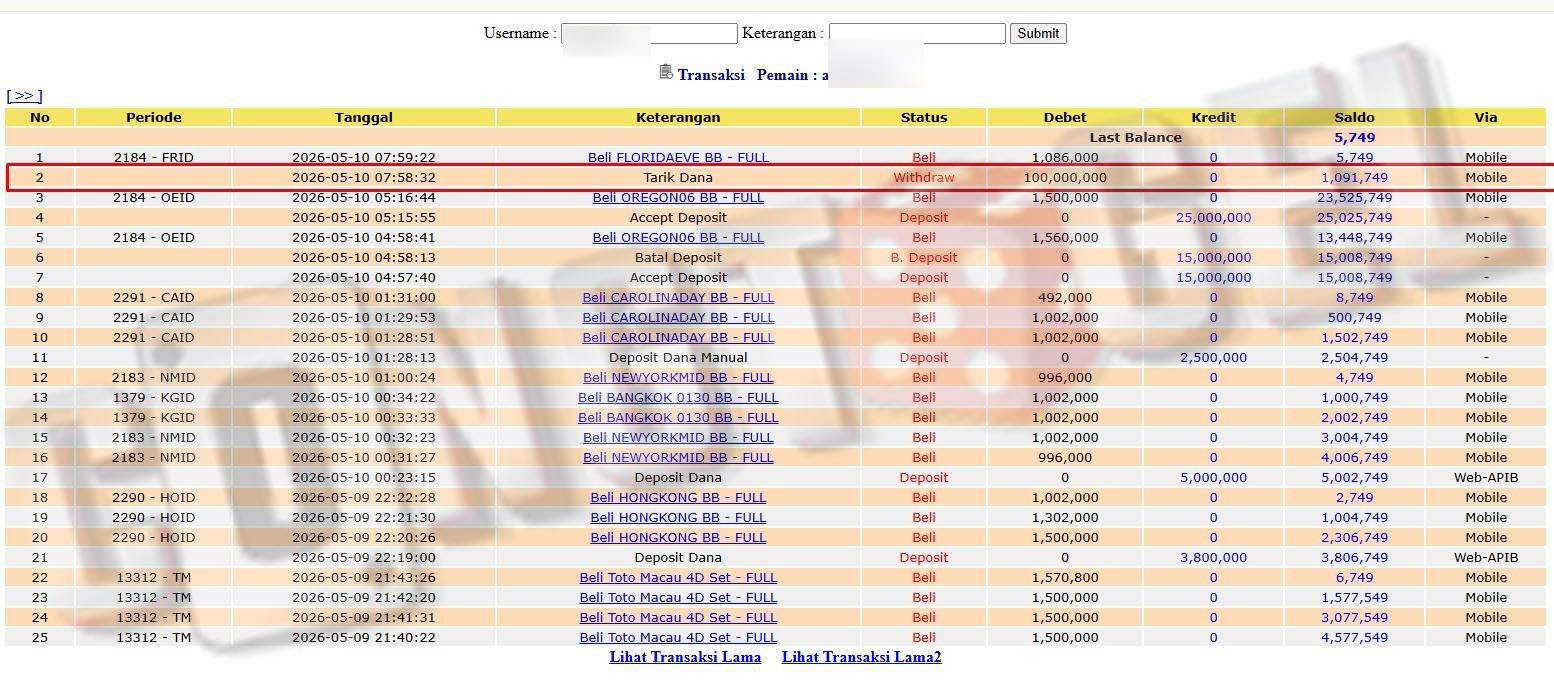Click the Last Balance value 5,749
The image size is (1554, 700).
[x=1354, y=137]
